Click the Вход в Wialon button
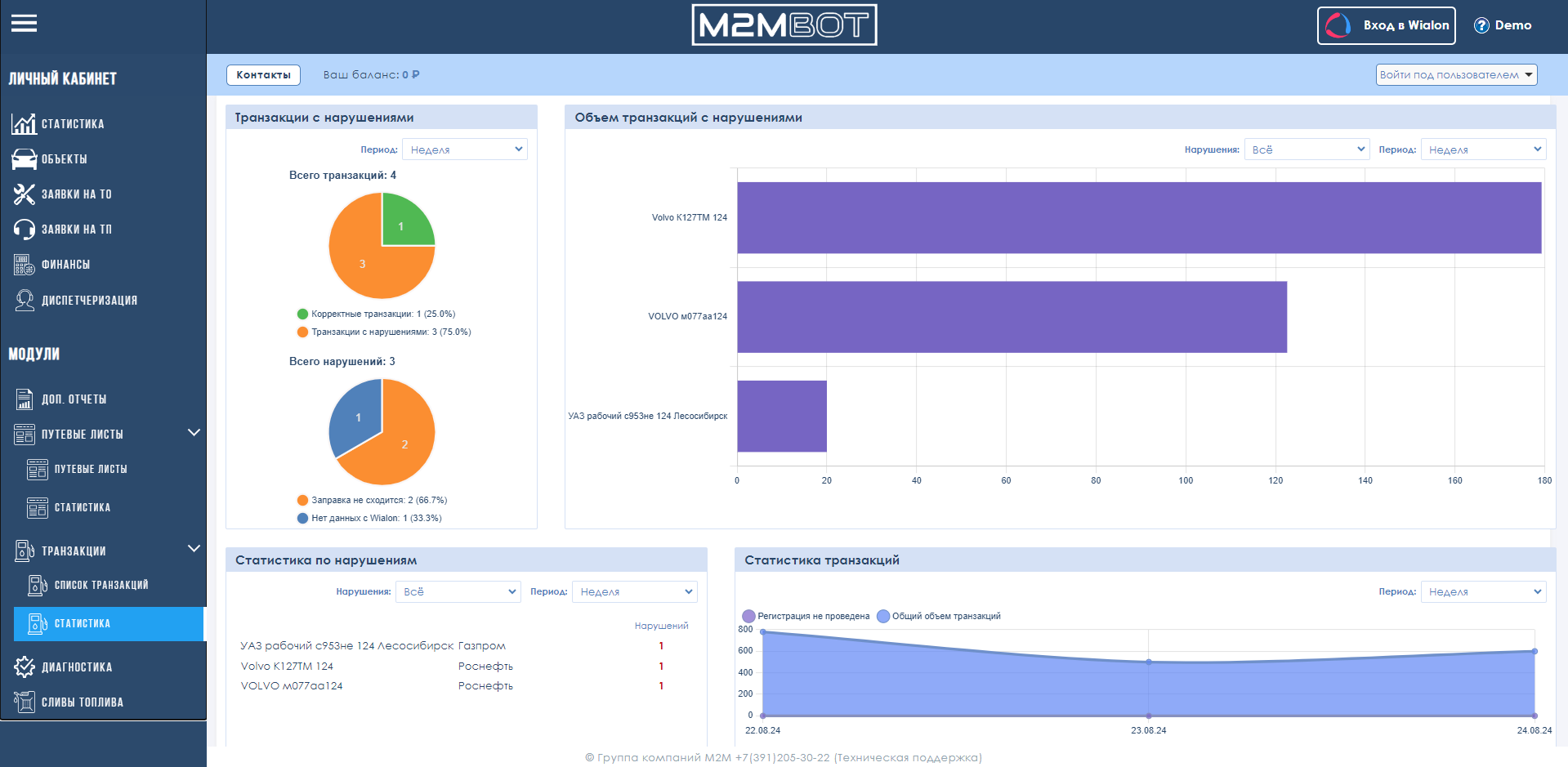This screenshot has width=1568, height=767. point(1387,25)
